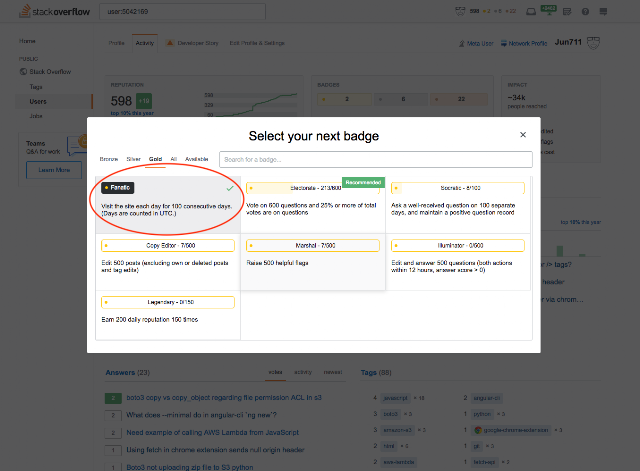
Task: Click the user avatar in top bar
Action: pyautogui.click(x=460, y=11)
